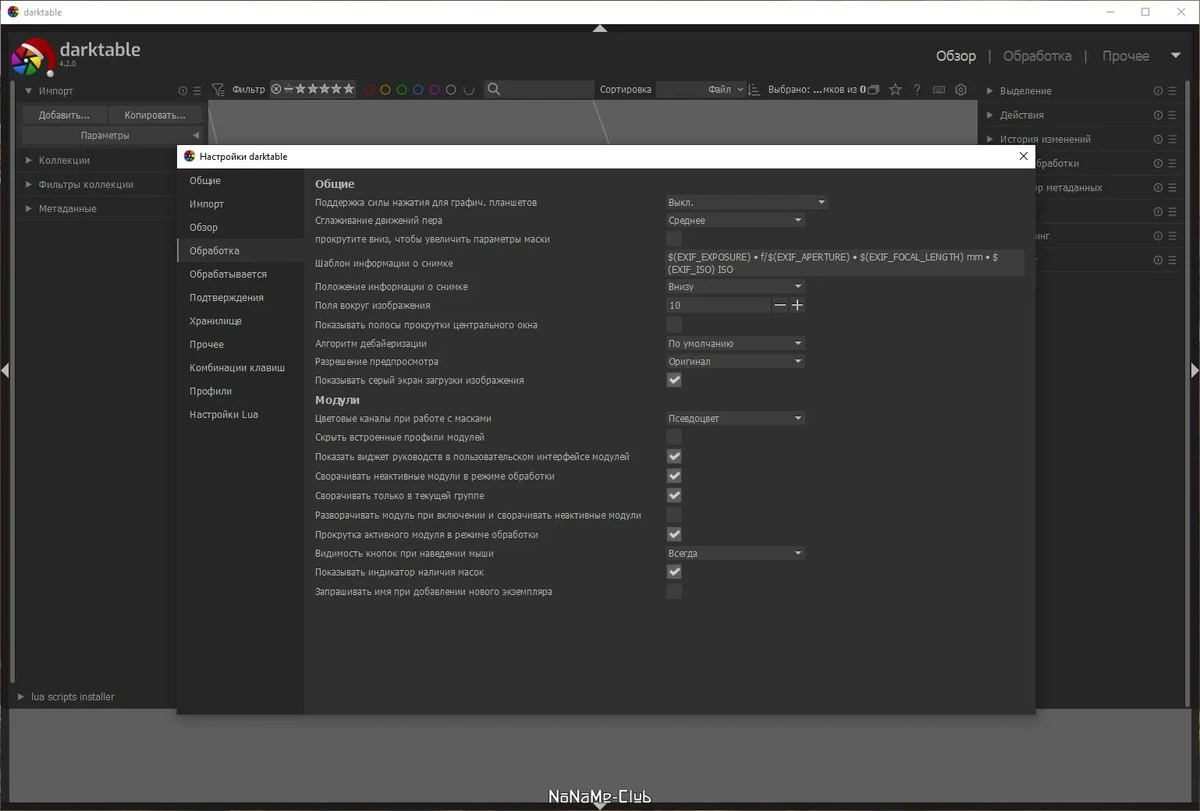Click the Копировать... import button

[155, 115]
